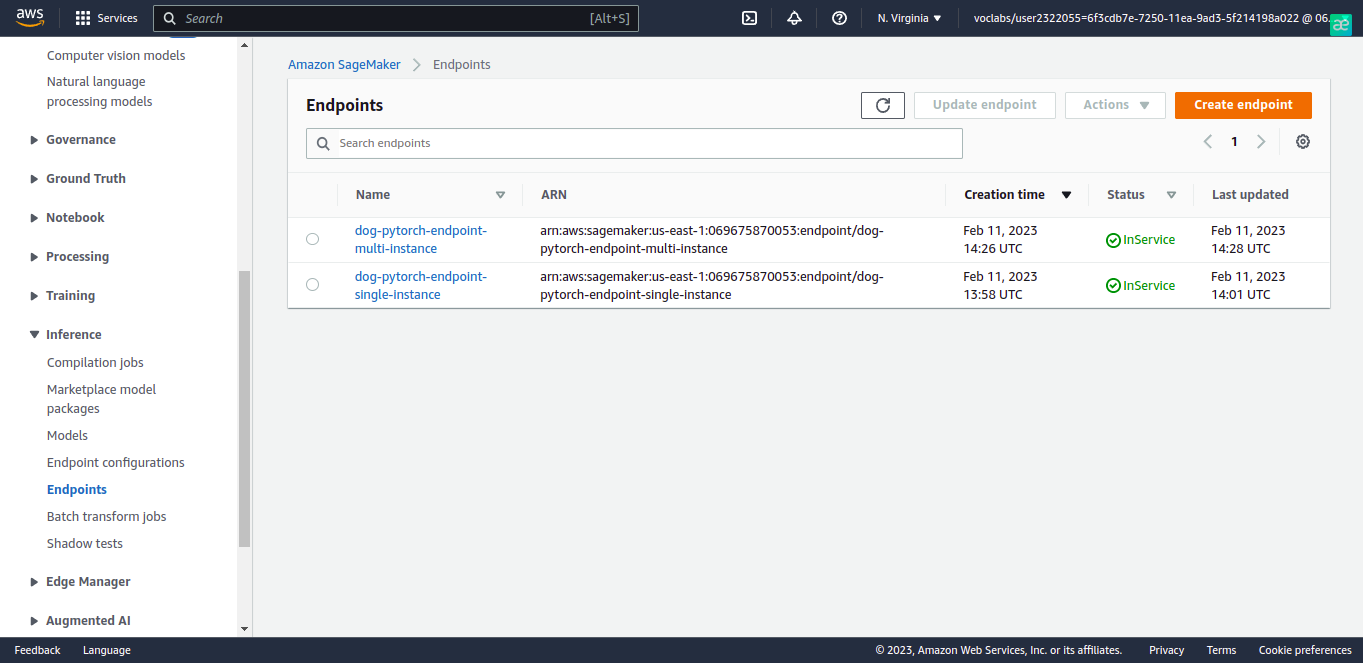Screen dimensions: 1363x663
Task: Select the dog-pytorch-endpoint-multi-instance radio button
Action: click(x=312, y=239)
